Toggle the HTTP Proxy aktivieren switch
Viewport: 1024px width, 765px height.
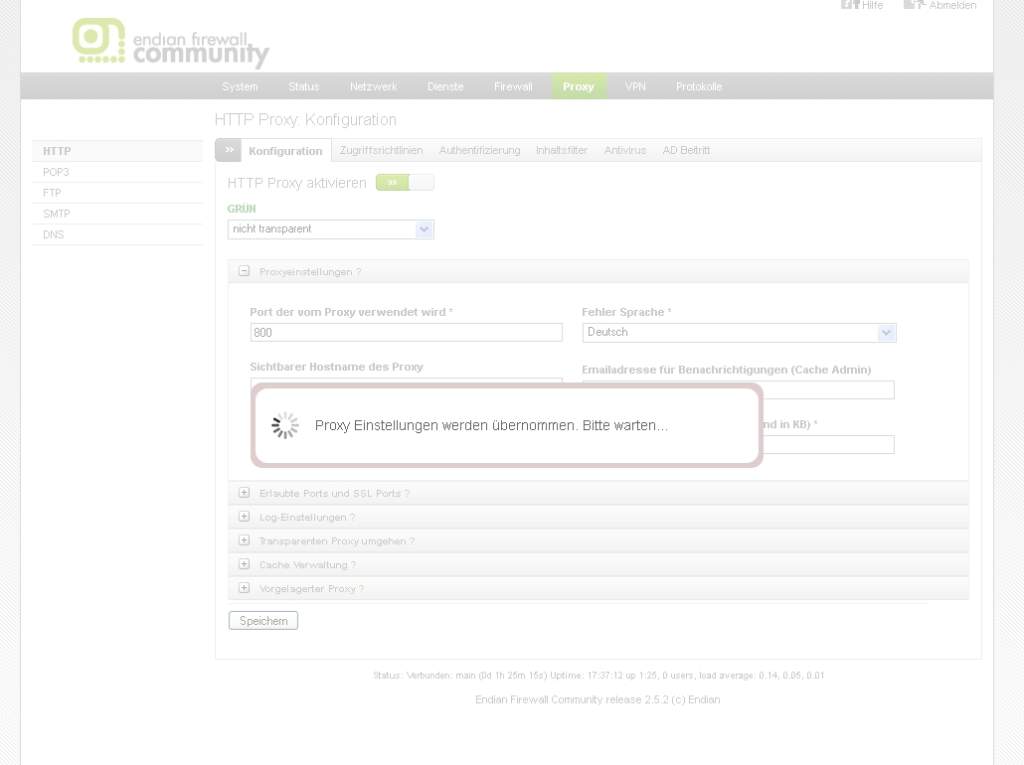click(x=405, y=183)
